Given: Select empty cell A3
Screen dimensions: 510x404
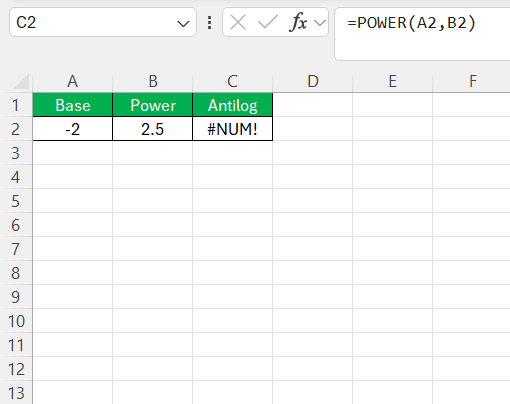Looking at the screenshot, I should coord(73,153).
